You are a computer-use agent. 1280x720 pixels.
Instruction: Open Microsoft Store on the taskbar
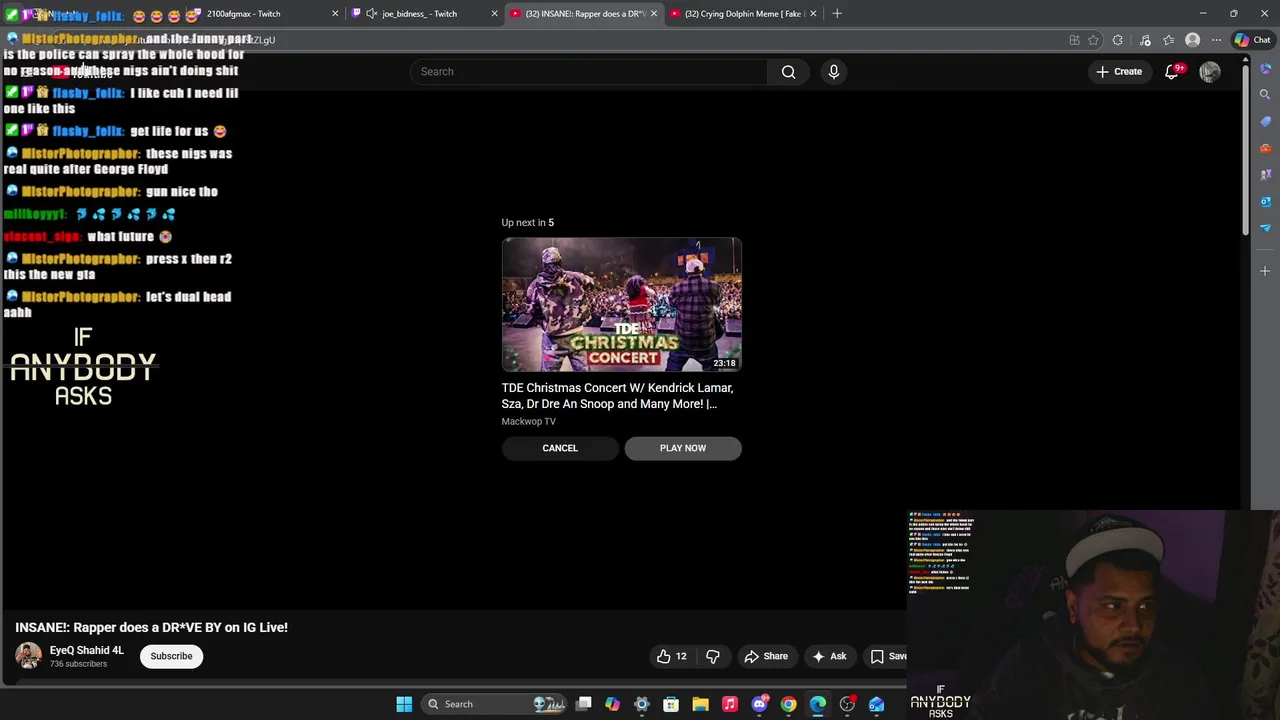coord(671,704)
